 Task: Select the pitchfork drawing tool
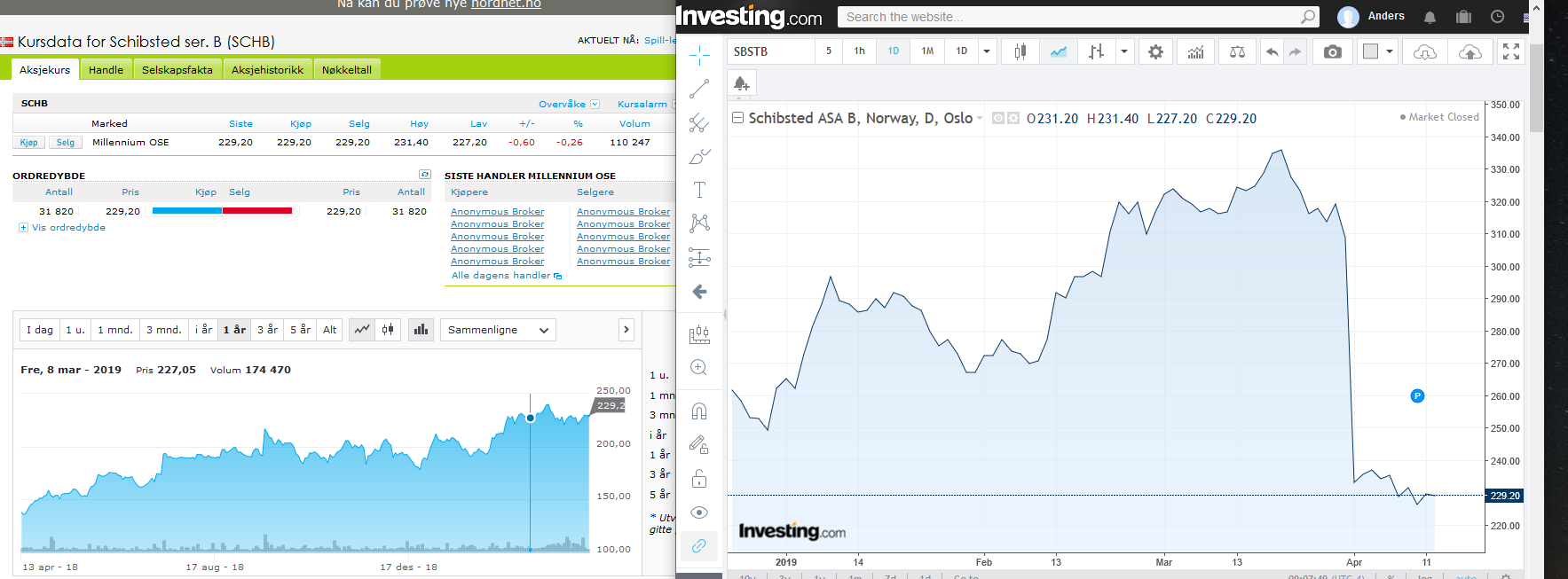coord(699,122)
